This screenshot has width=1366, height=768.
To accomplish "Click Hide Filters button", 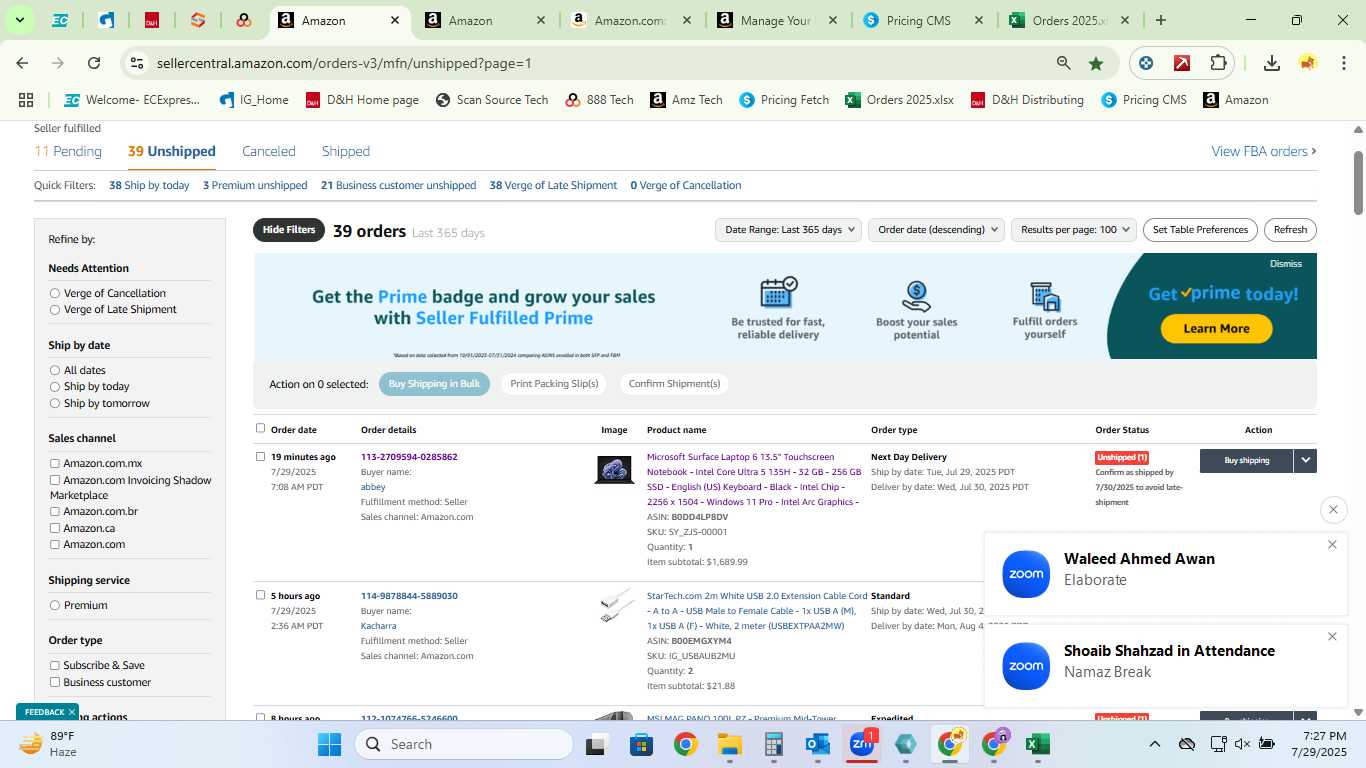I will click(289, 230).
